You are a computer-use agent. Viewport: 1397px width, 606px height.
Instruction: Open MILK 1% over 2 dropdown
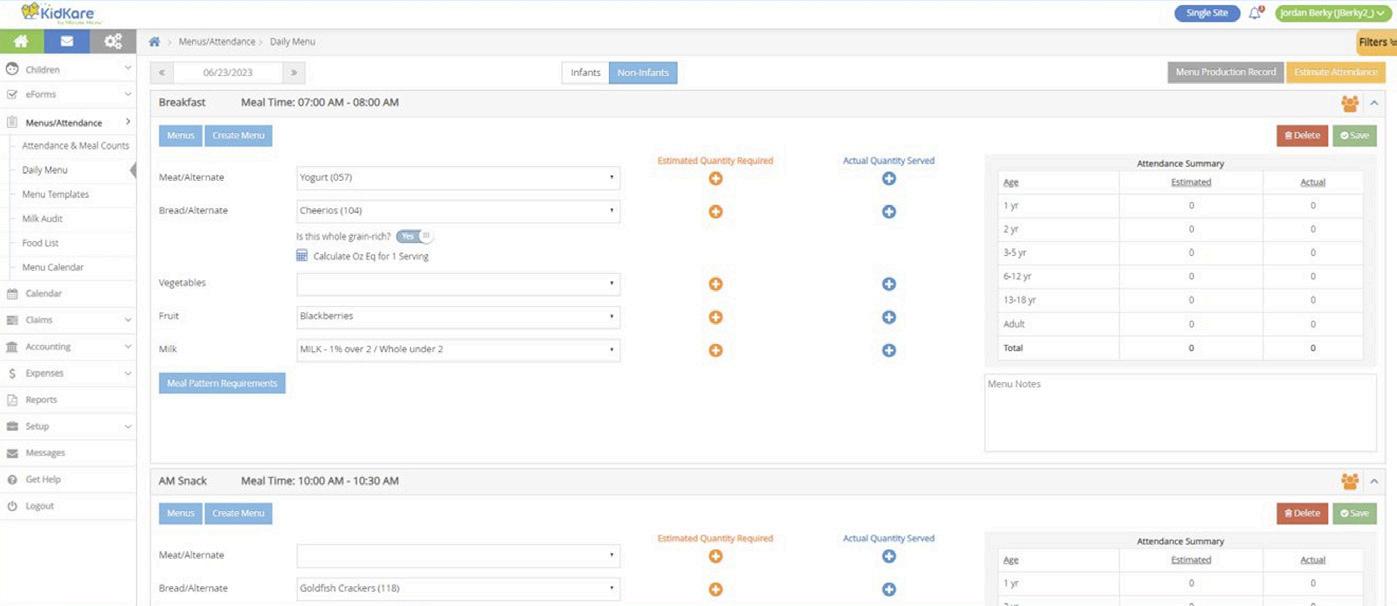click(x=458, y=350)
